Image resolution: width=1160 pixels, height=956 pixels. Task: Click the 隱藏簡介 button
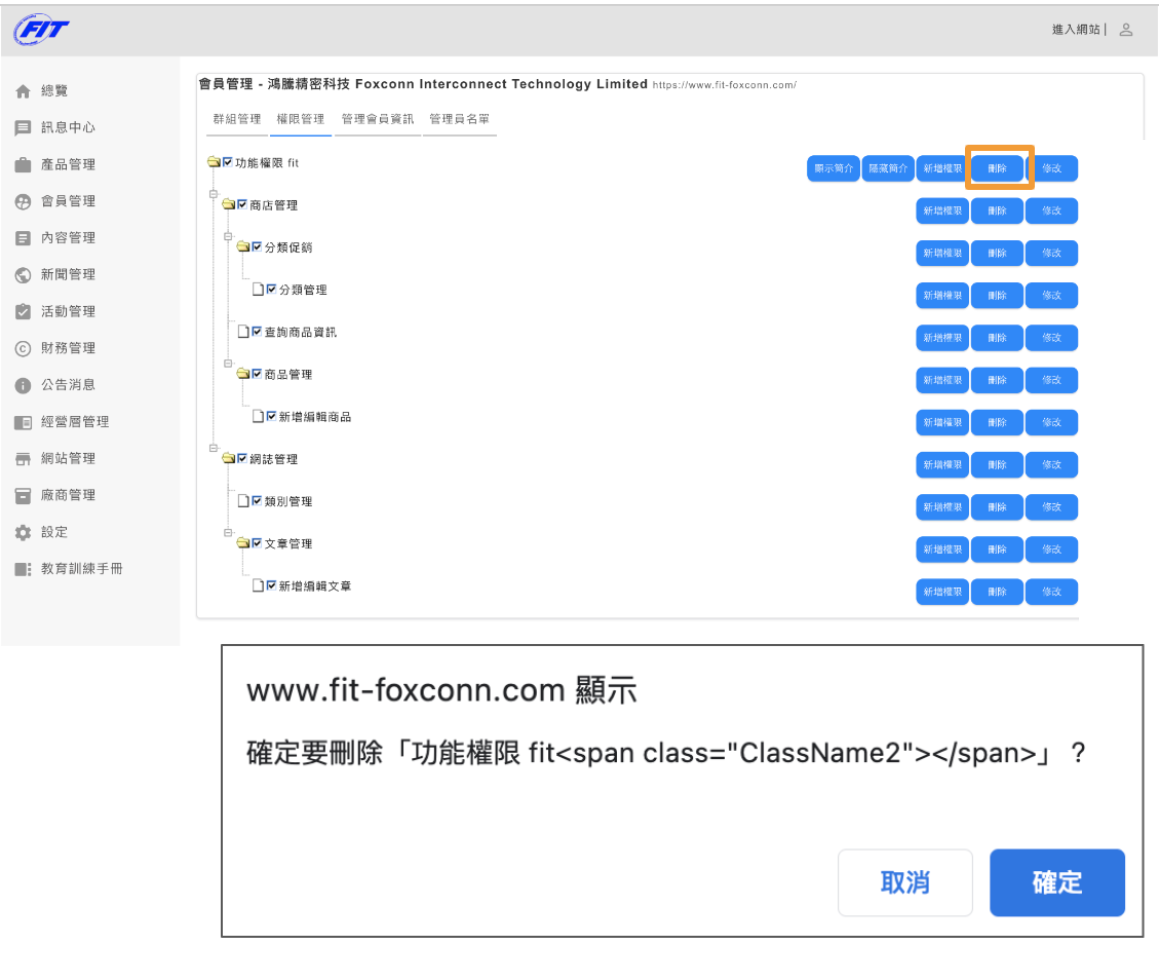tap(888, 169)
